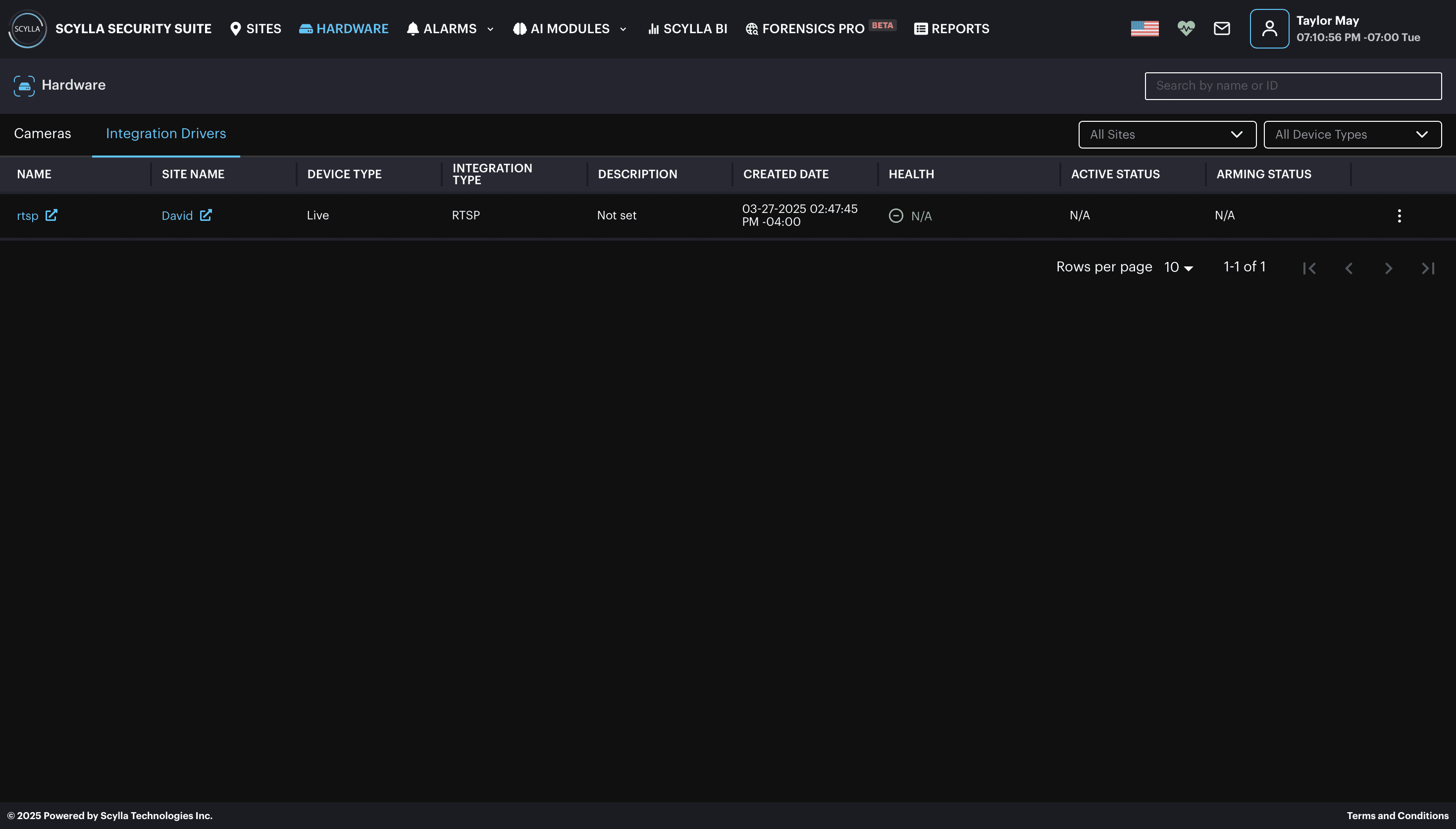The width and height of the screenshot is (1456, 829).
Task: Click the RTSP integration type cell
Action: [466, 215]
